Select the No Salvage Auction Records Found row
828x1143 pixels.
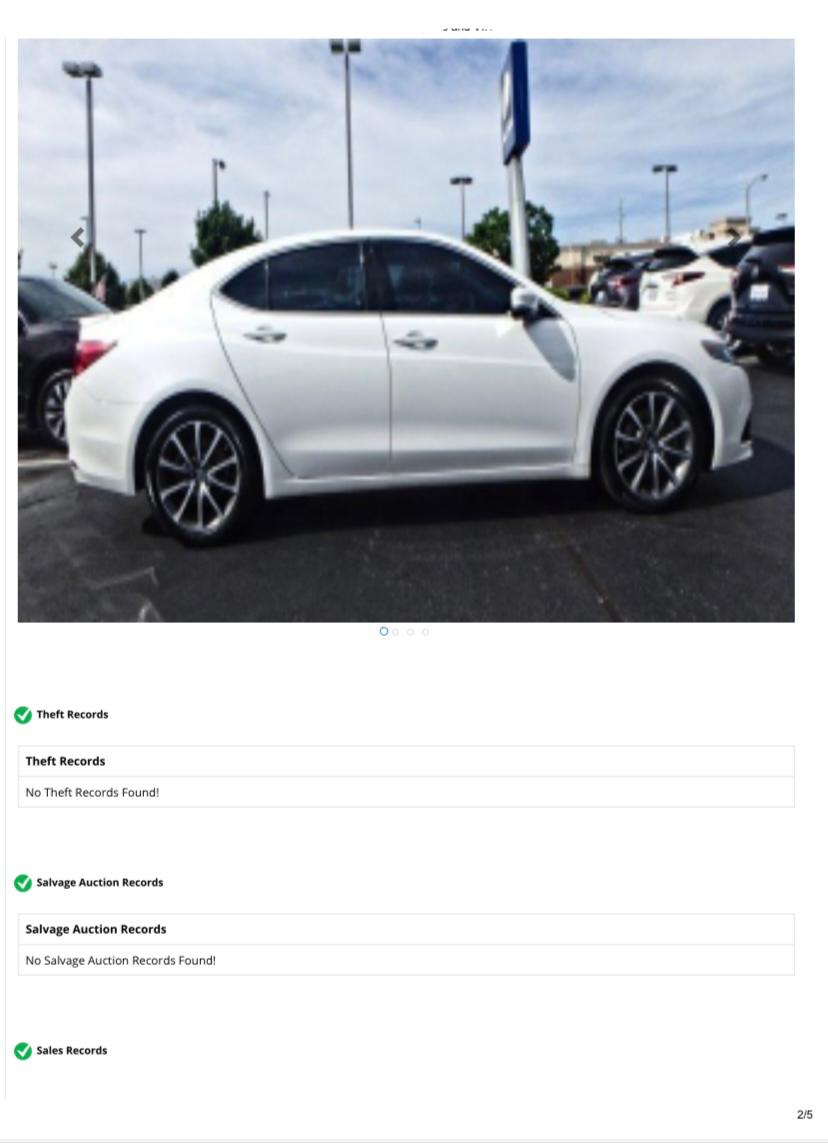pyautogui.click(x=406, y=960)
